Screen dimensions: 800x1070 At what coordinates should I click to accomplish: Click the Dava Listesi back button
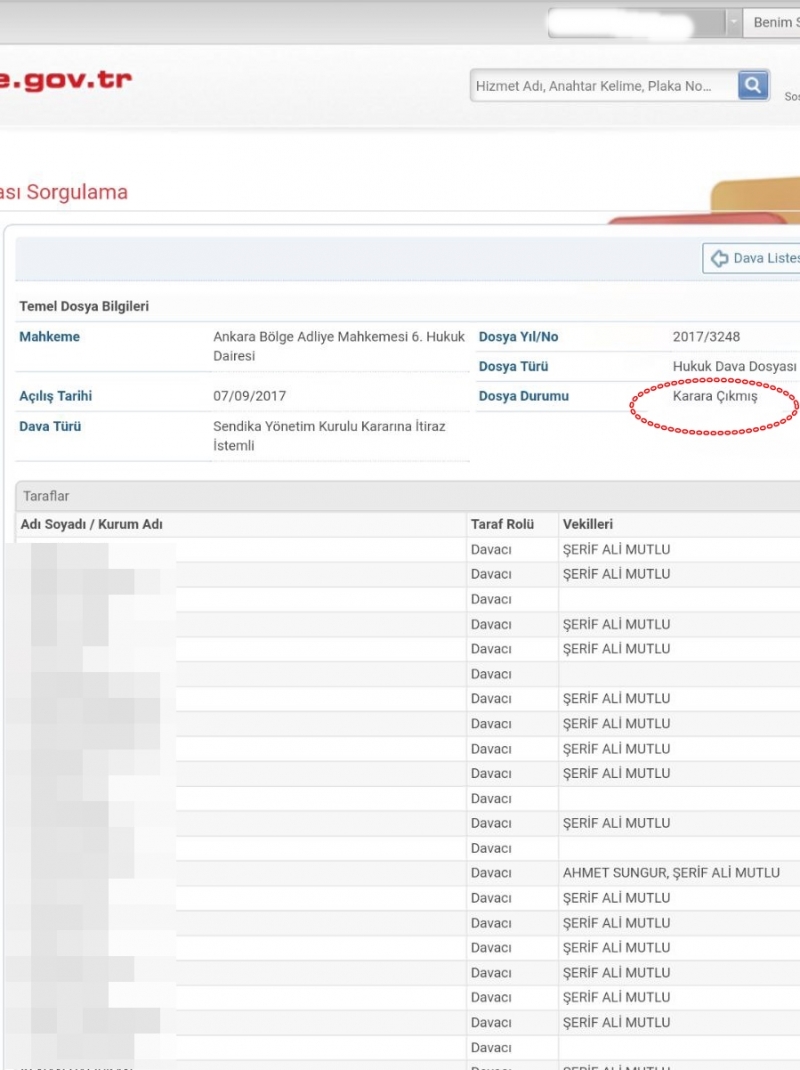pos(752,259)
